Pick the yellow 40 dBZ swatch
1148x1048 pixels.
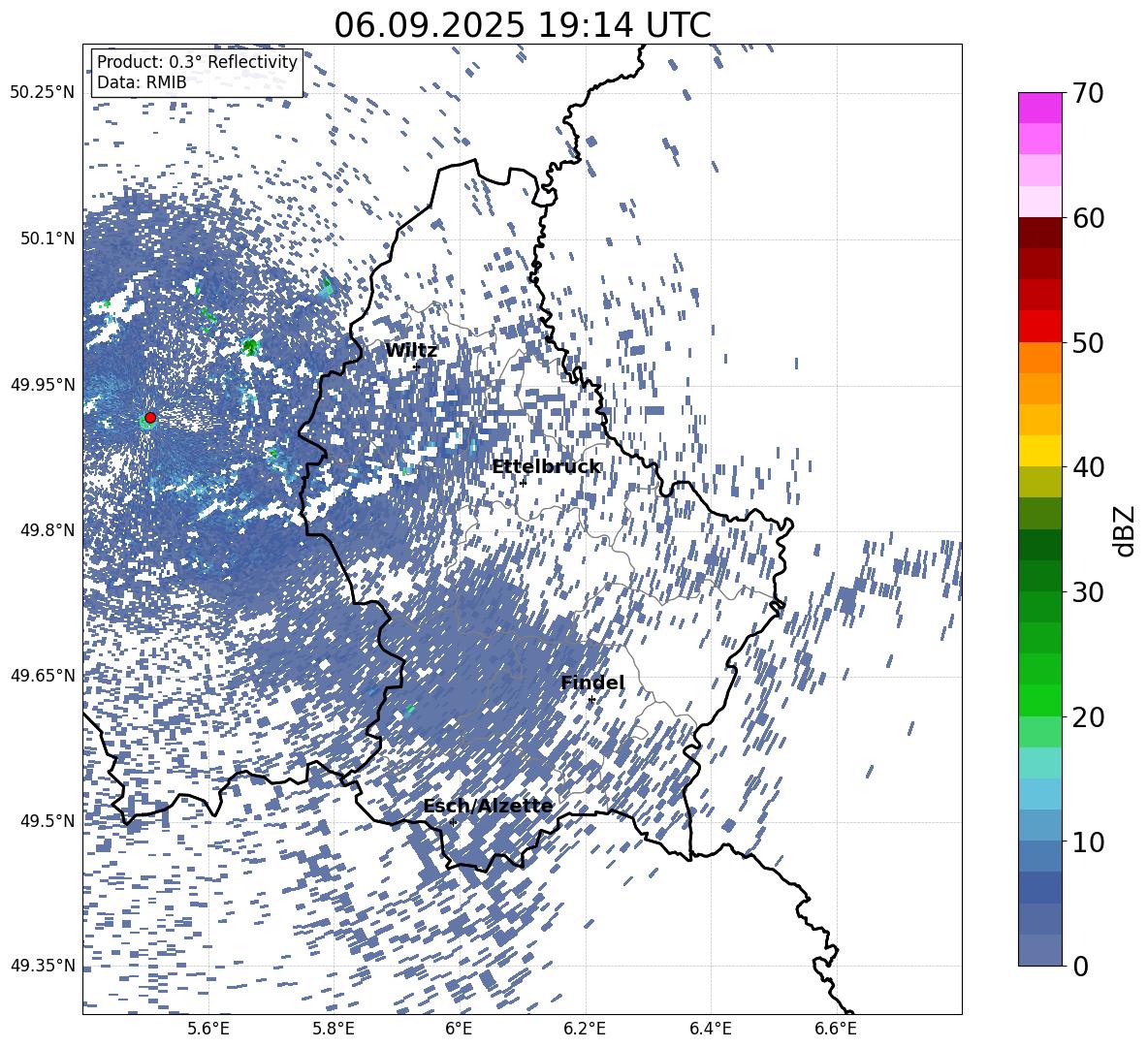[x=1039, y=451]
